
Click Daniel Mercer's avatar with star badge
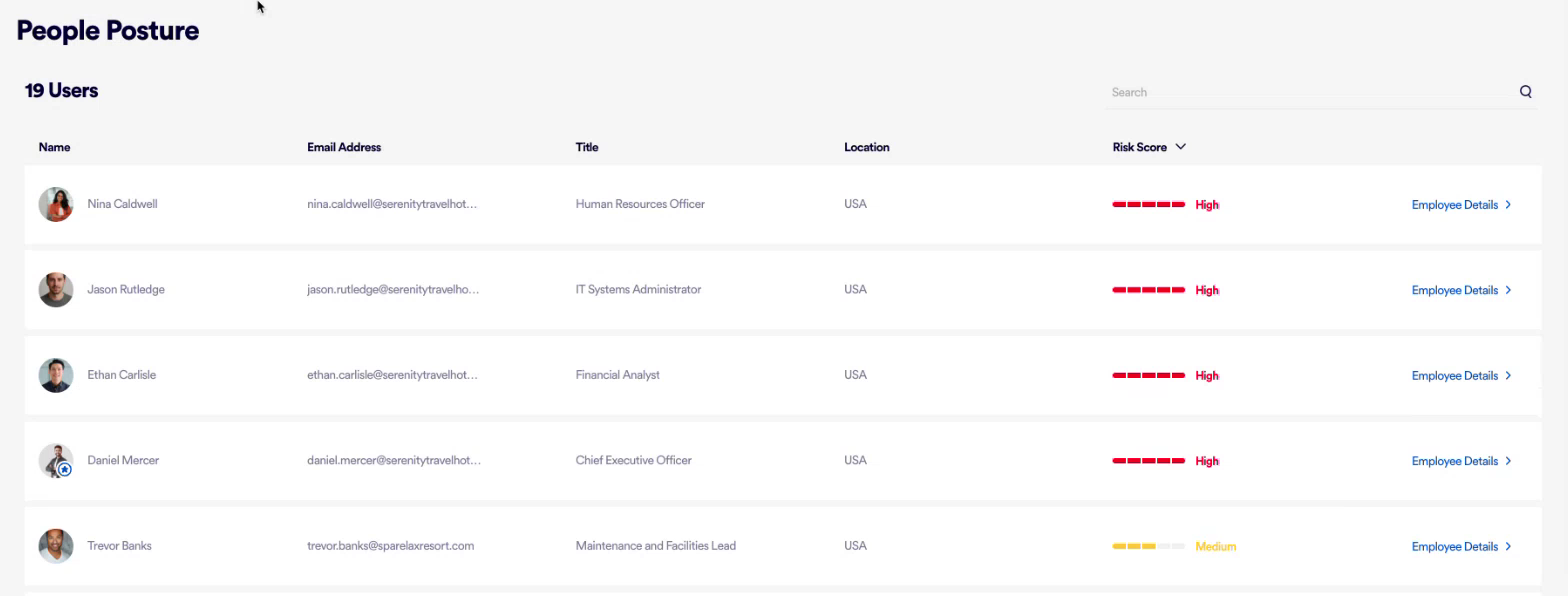pyautogui.click(x=56, y=461)
